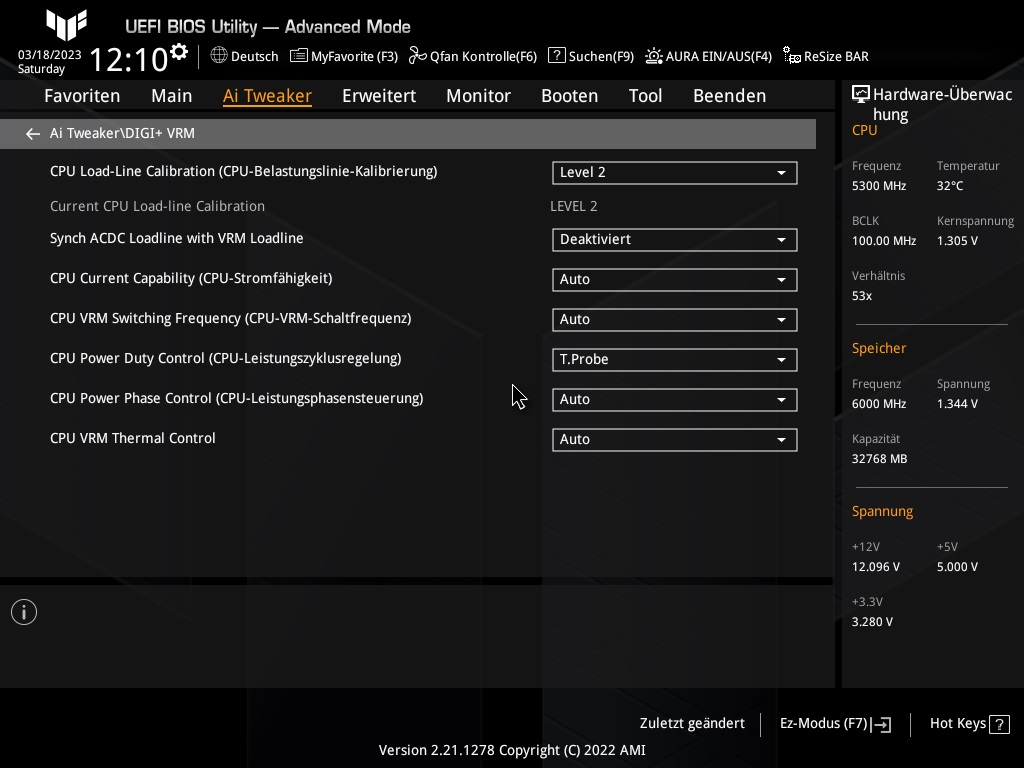Change language via Deutsch button
Screen dimensions: 1024x768
[244, 56]
